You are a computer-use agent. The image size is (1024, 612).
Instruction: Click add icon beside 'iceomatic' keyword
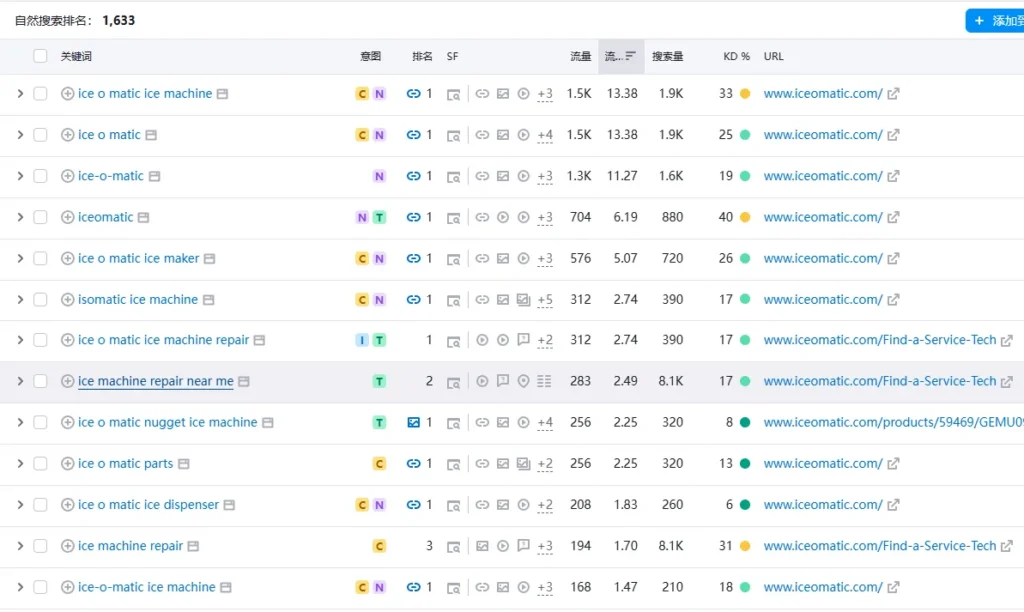67,217
